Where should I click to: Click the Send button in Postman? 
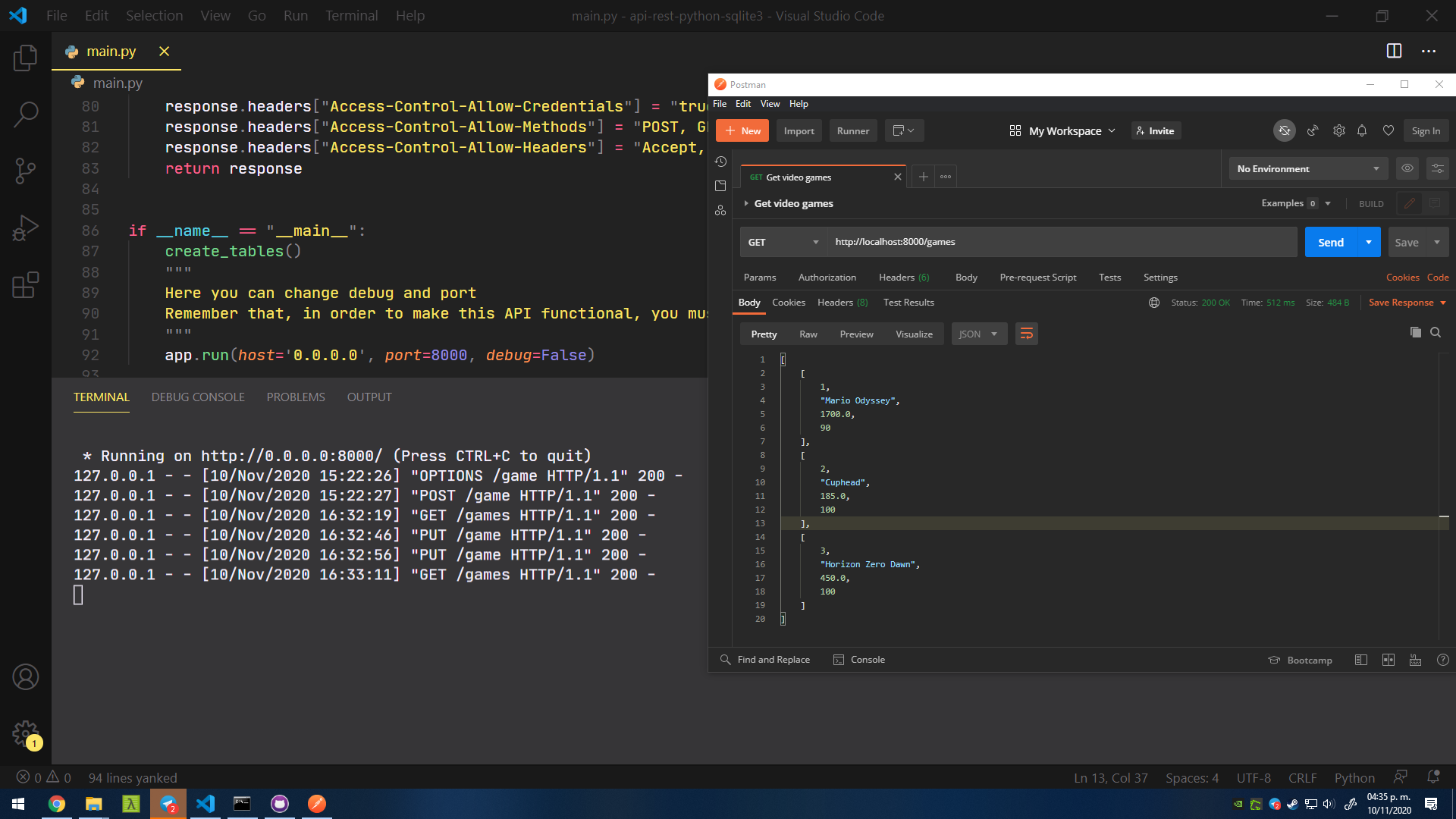[1330, 242]
